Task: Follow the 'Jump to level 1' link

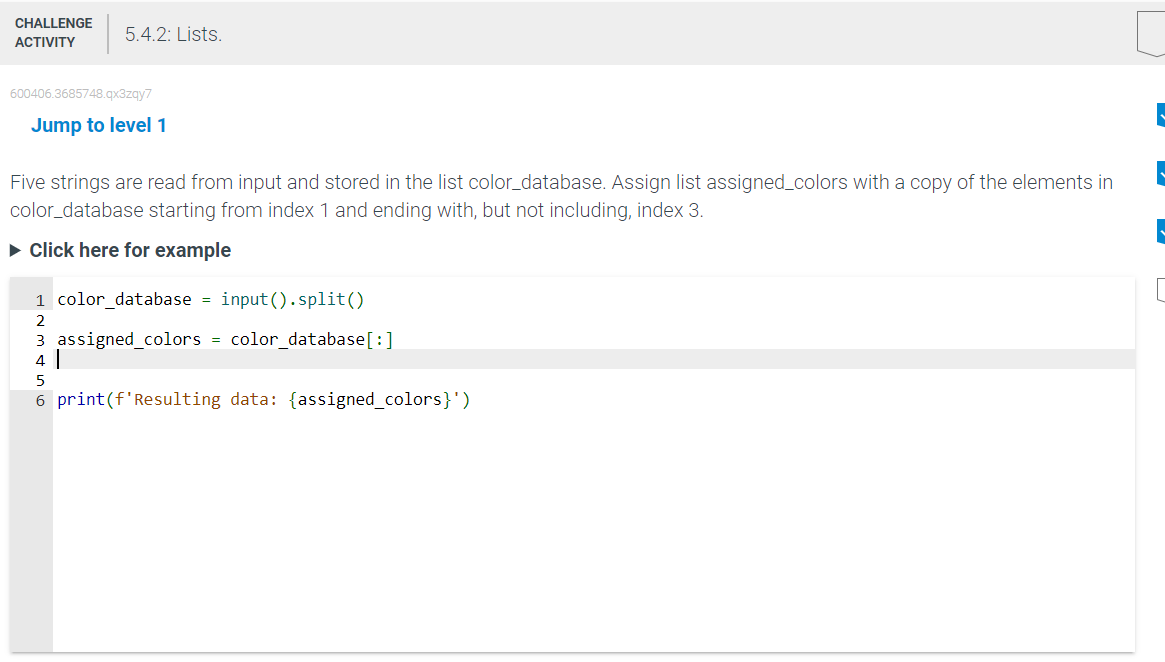Action: coord(98,125)
